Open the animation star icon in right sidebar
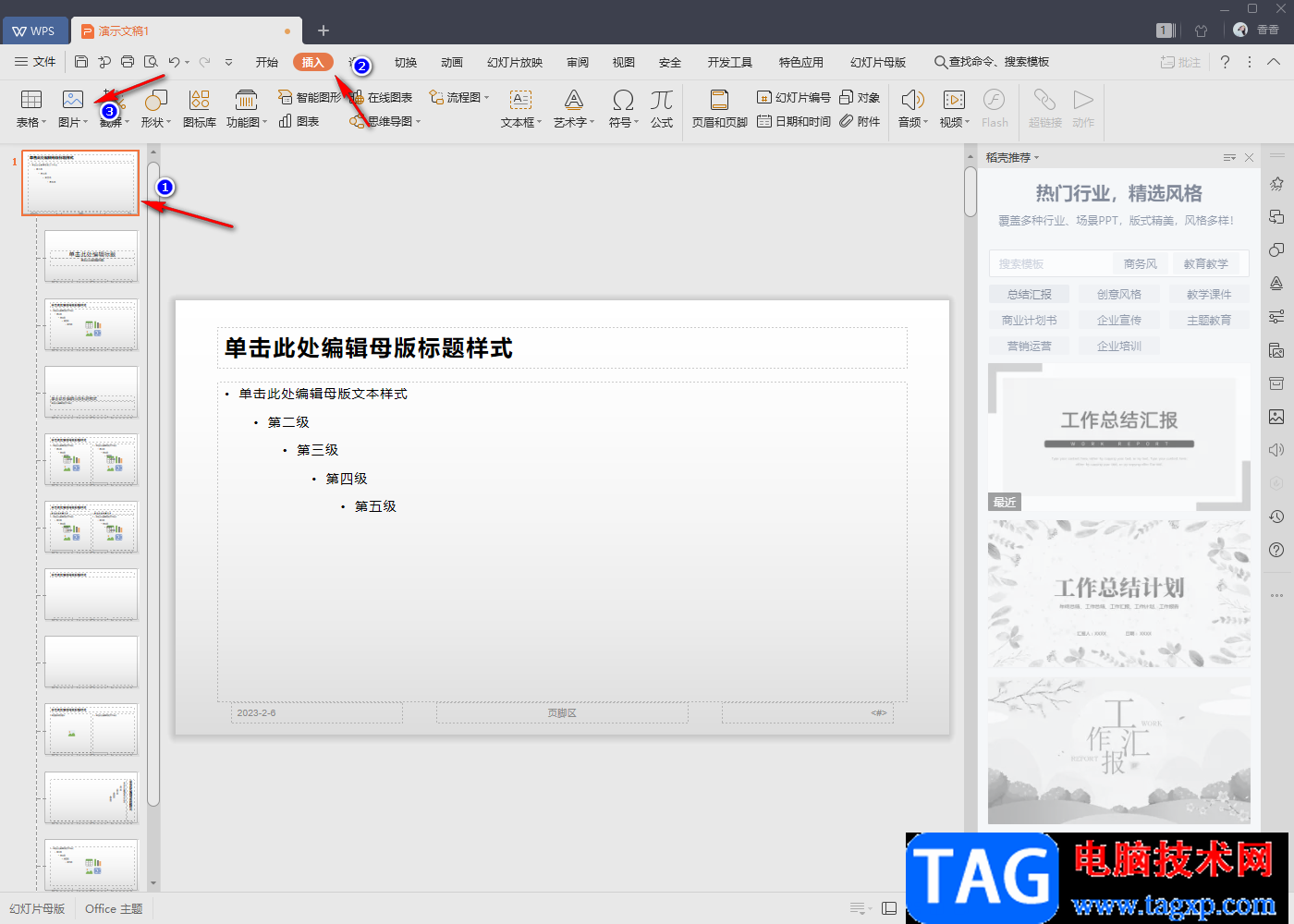The width and height of the screenshot is (1294, 924). (x=1276, y=184)
